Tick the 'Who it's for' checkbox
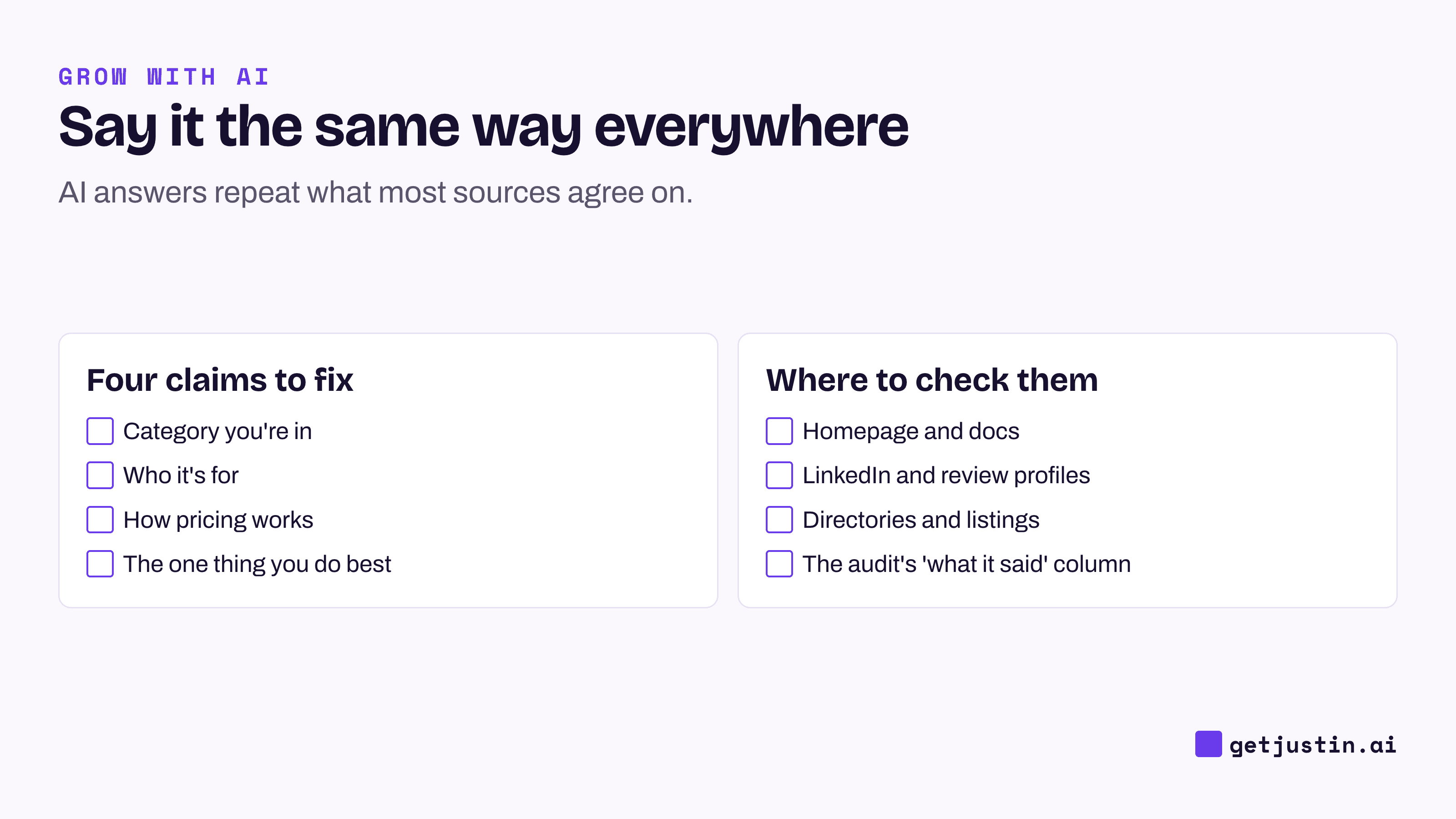Image resolution: width=1456 pixels, height=819 pixels. coord(100,475)
